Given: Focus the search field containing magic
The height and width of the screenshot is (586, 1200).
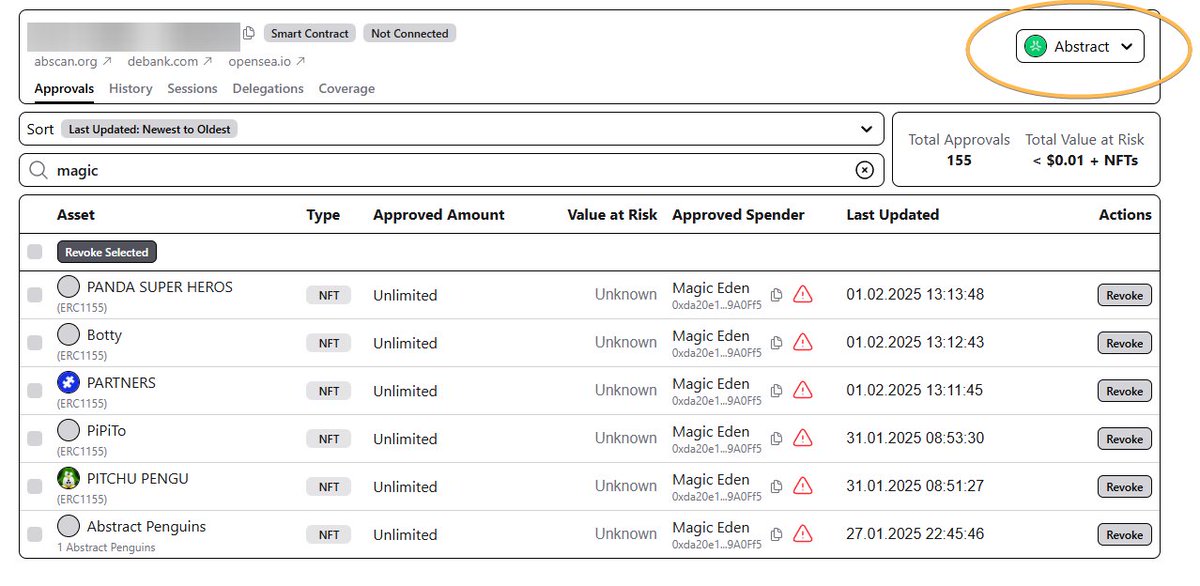Looking at the screenshot, I should [451, 170].
